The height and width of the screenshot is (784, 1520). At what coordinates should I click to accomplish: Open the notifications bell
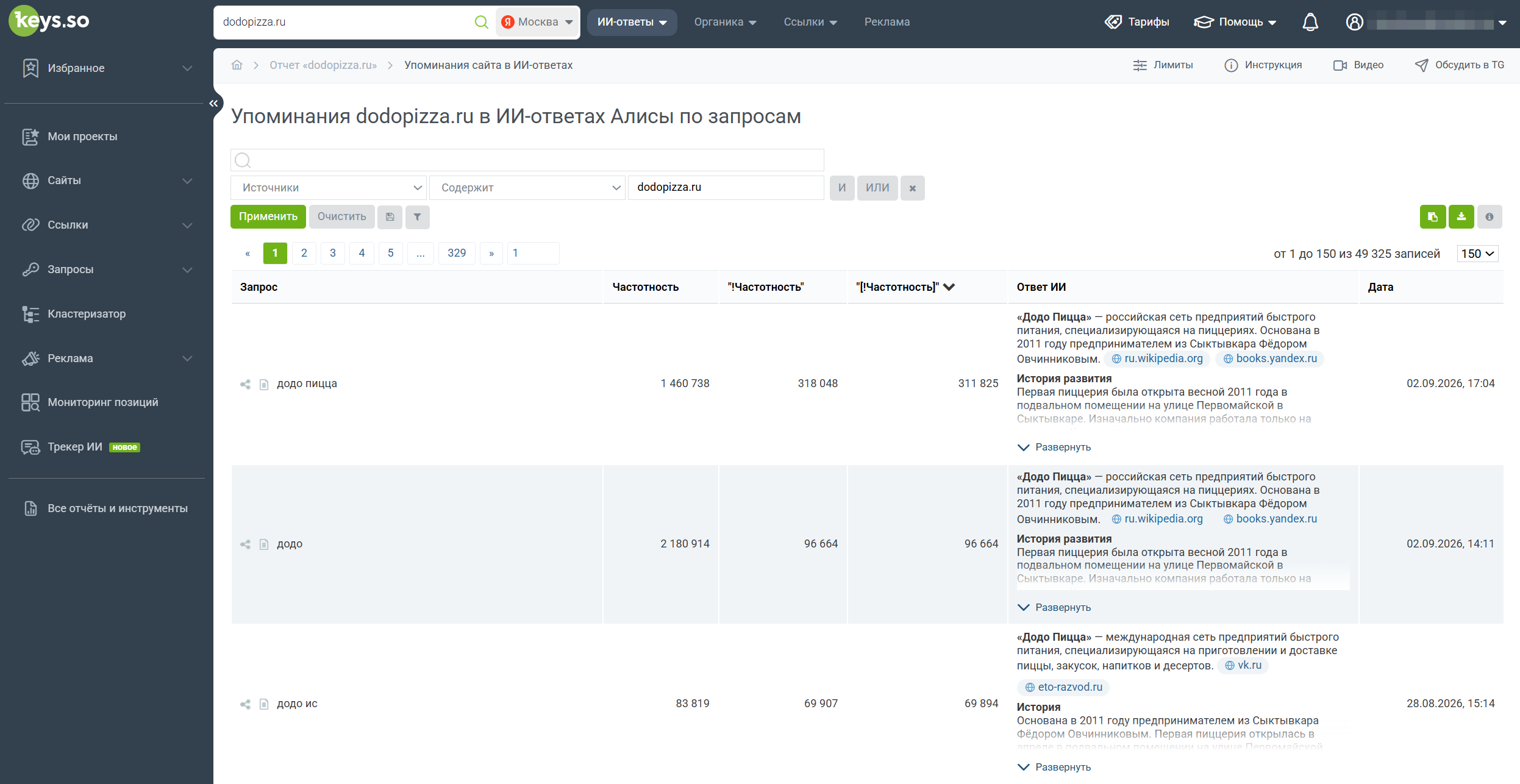pos(1310,22)
